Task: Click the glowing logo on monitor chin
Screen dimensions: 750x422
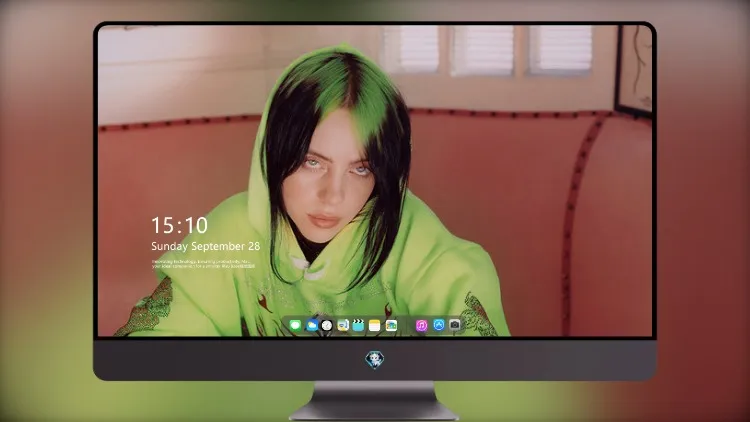Action: click(x=375, y=359)
